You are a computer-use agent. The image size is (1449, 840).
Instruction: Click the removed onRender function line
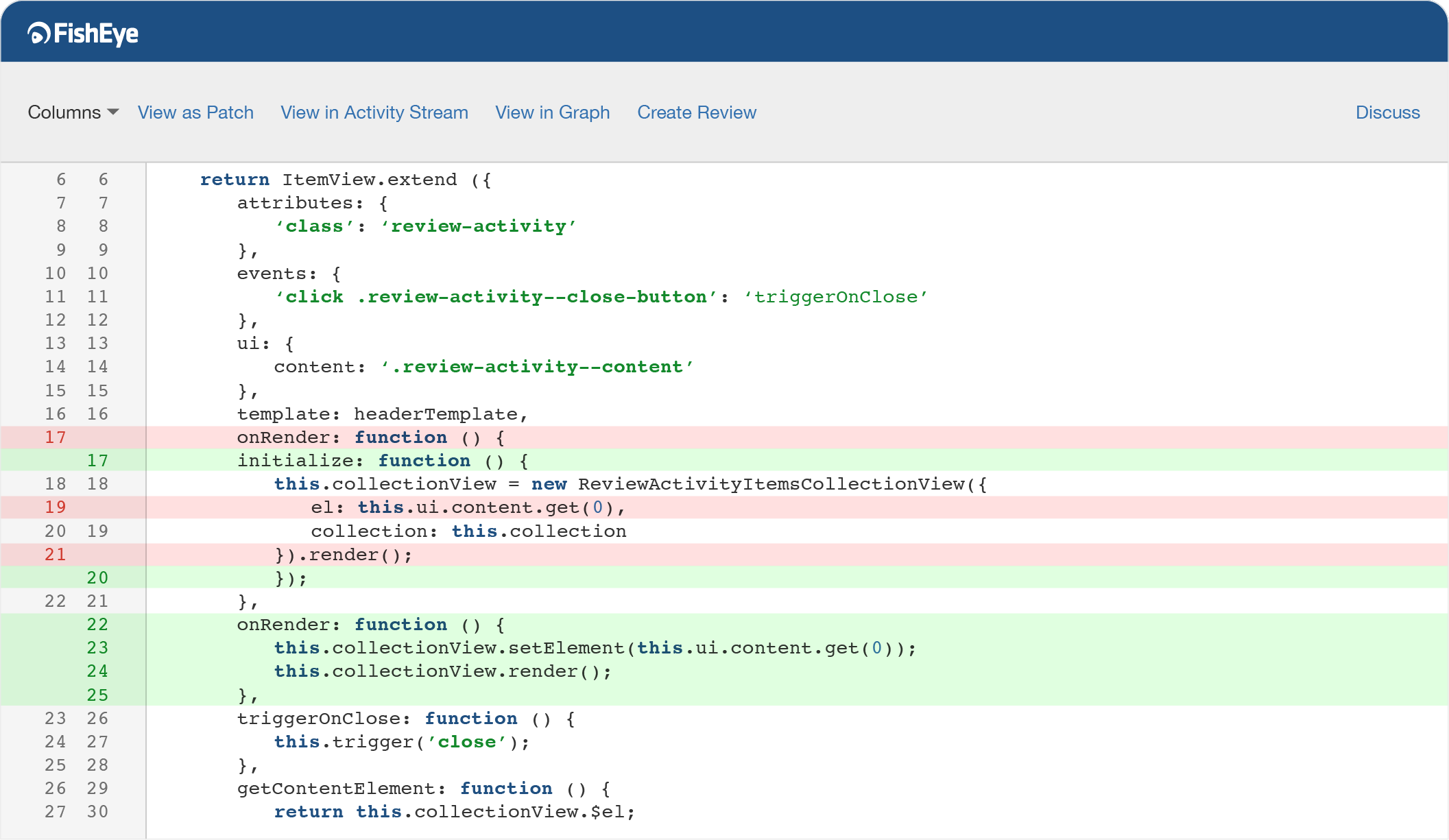pos(370,437)
